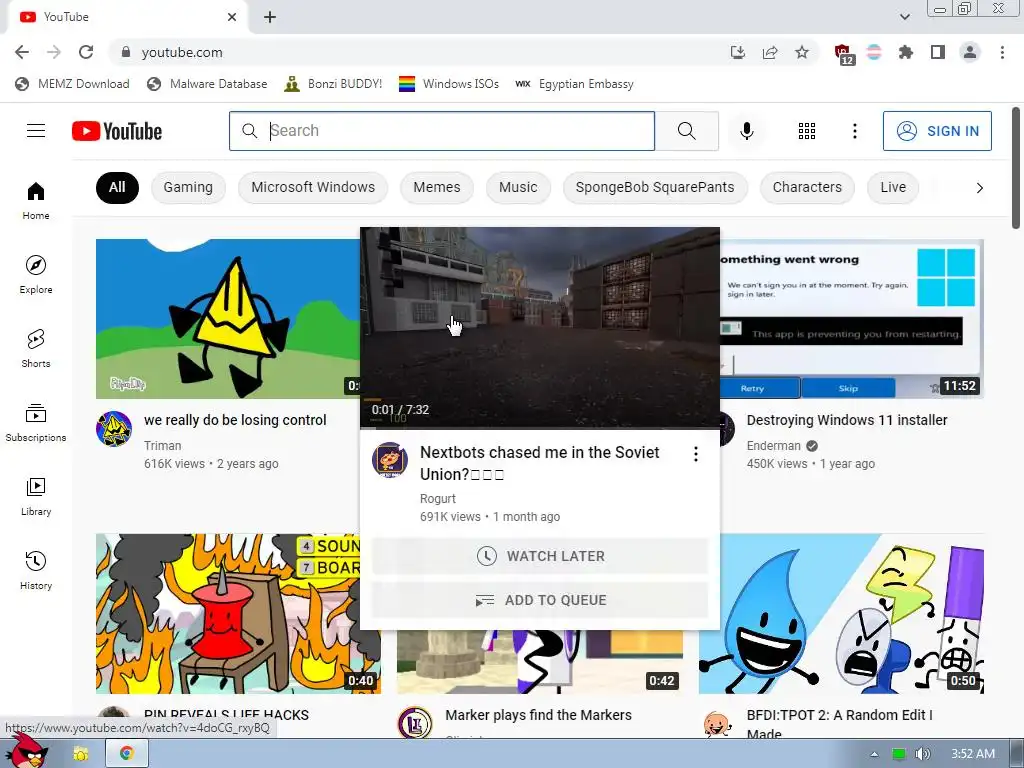
Task: Click the address bar showing youtube.com
Action: [418, 52]
